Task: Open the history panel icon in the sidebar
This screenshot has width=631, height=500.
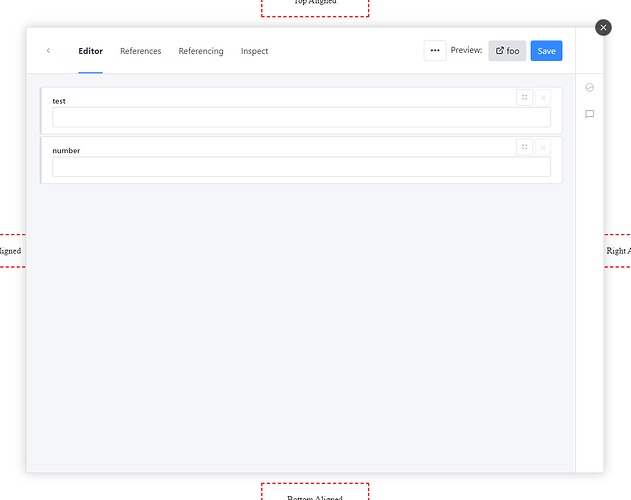Action: coord(590,87)
